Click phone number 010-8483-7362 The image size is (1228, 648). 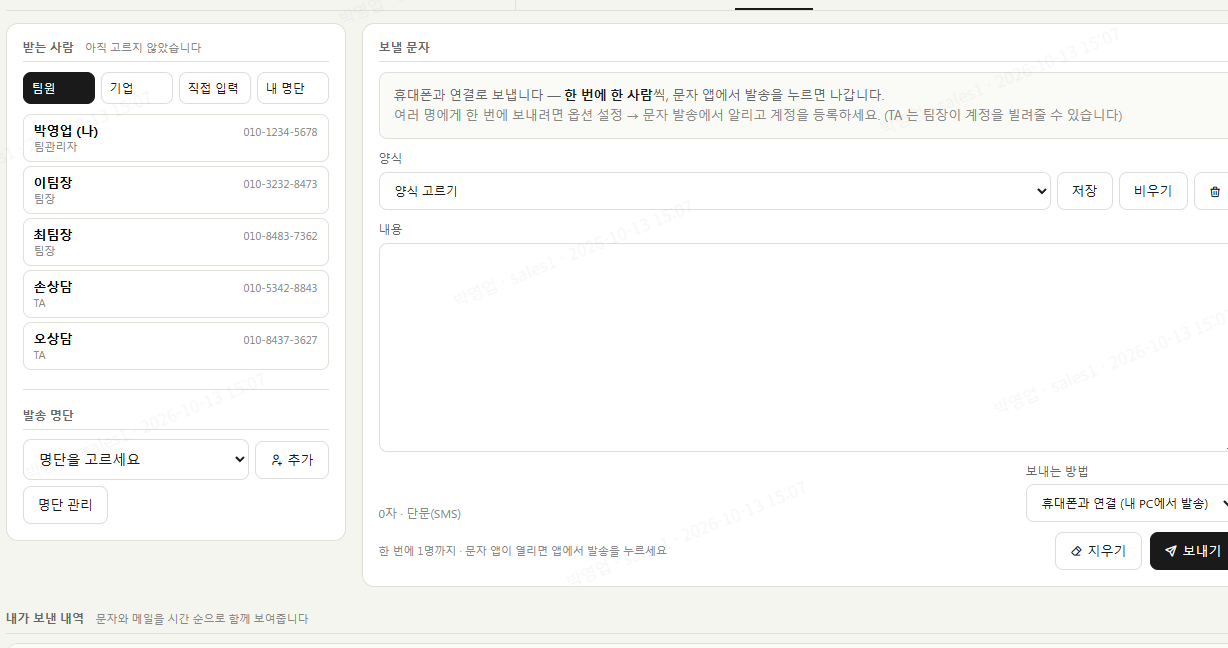click(280, 236)
